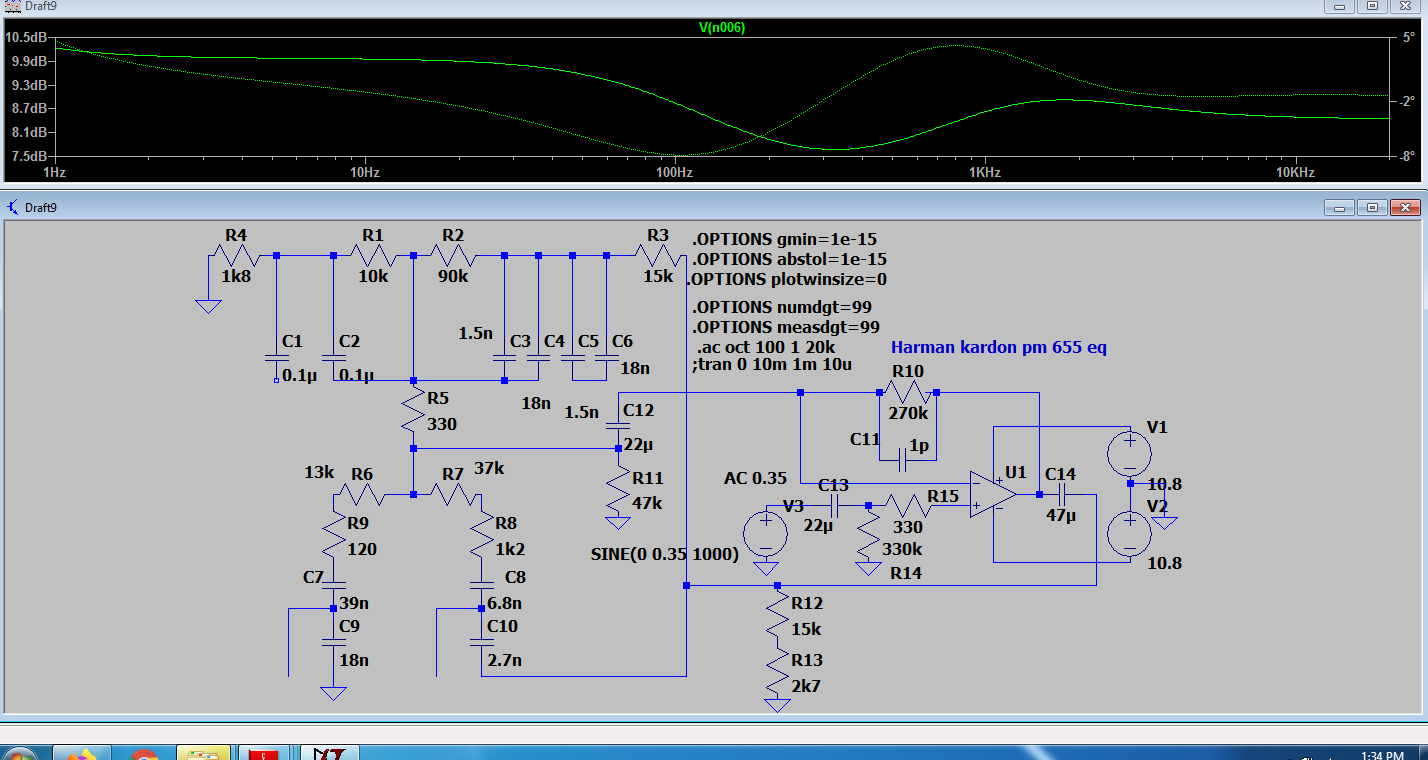Click the 10.5dB label on magnitude axis
Screen dimensions: 1428x760
pyautogui.click(x=25, y=38)
